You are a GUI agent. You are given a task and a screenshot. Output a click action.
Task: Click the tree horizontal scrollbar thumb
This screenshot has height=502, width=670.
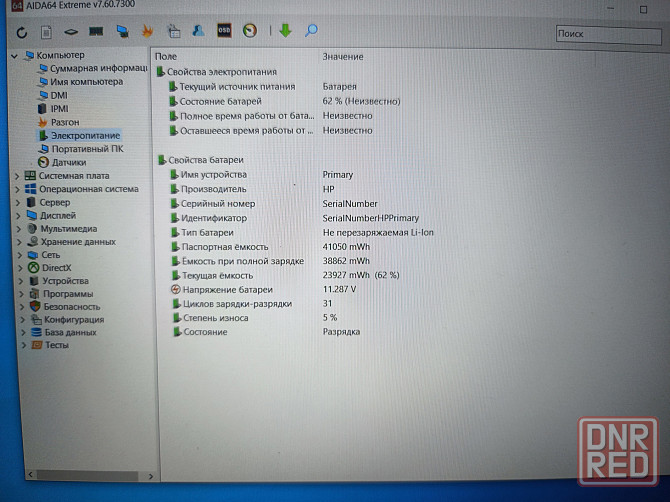pyautogui.click(x=88, y=475)
